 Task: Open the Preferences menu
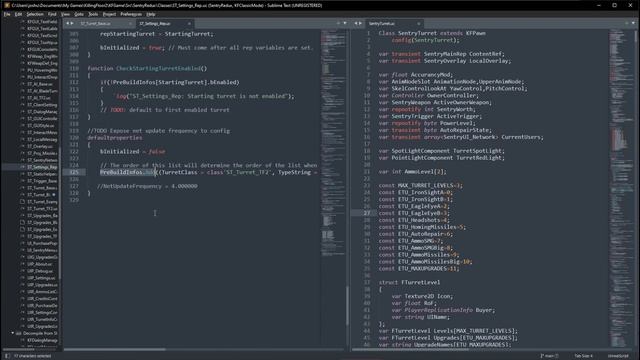[x=131, y=14]
